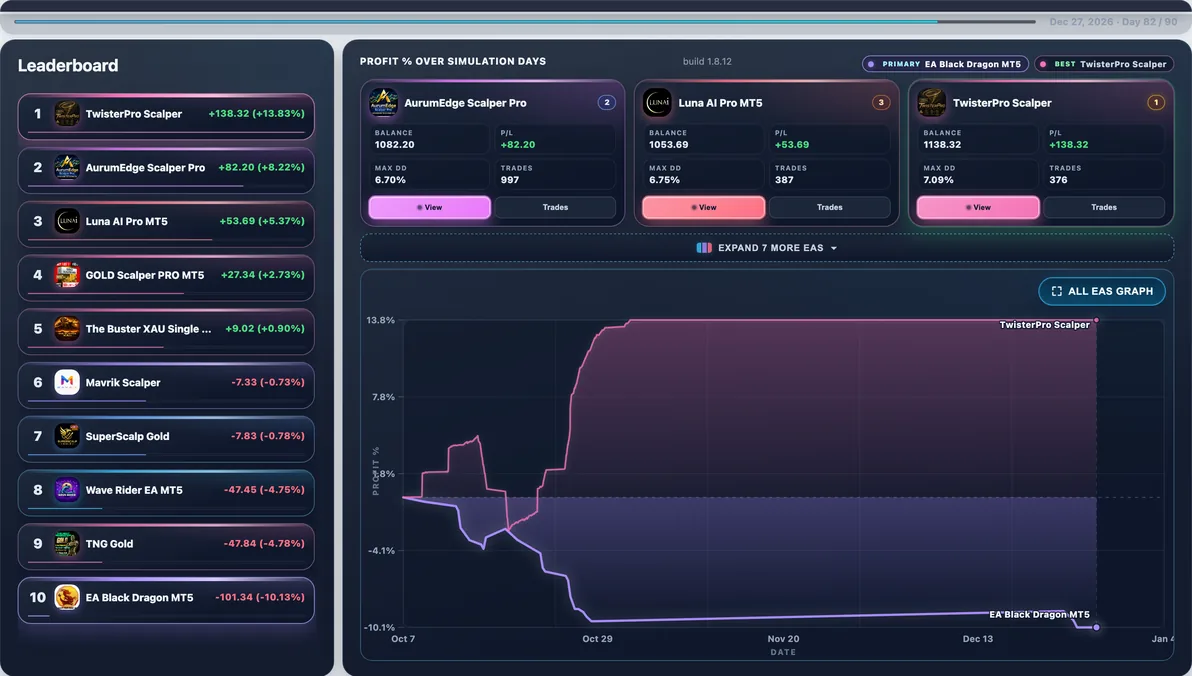Click the TwisterPro Scalper card logo

point(932,103)
